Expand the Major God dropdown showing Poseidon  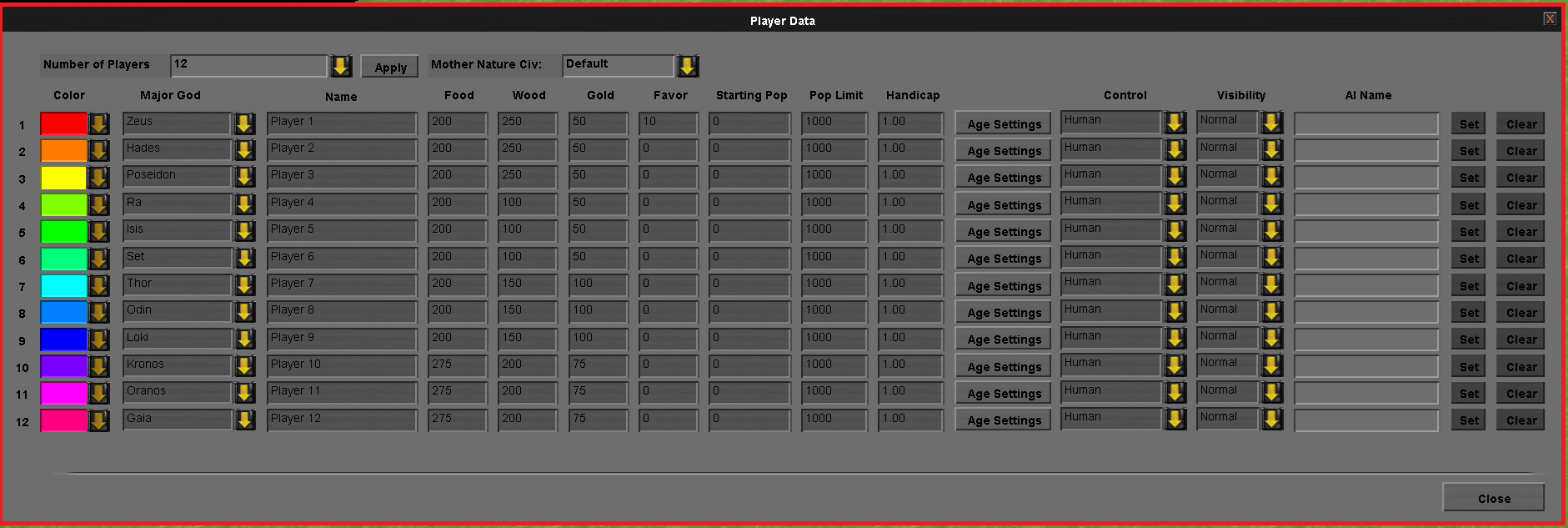(244, 178)
